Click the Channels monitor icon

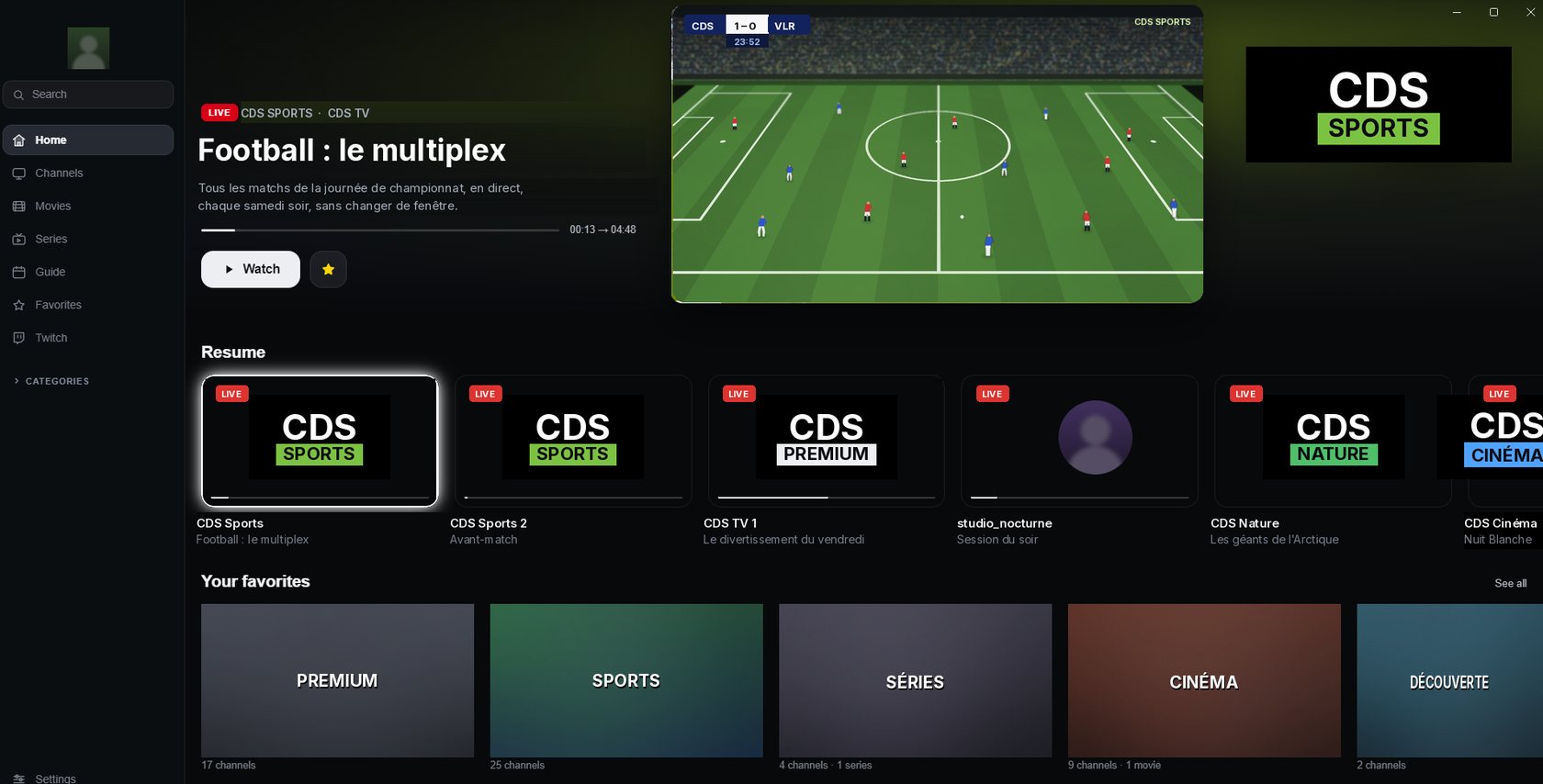point(19,174)
